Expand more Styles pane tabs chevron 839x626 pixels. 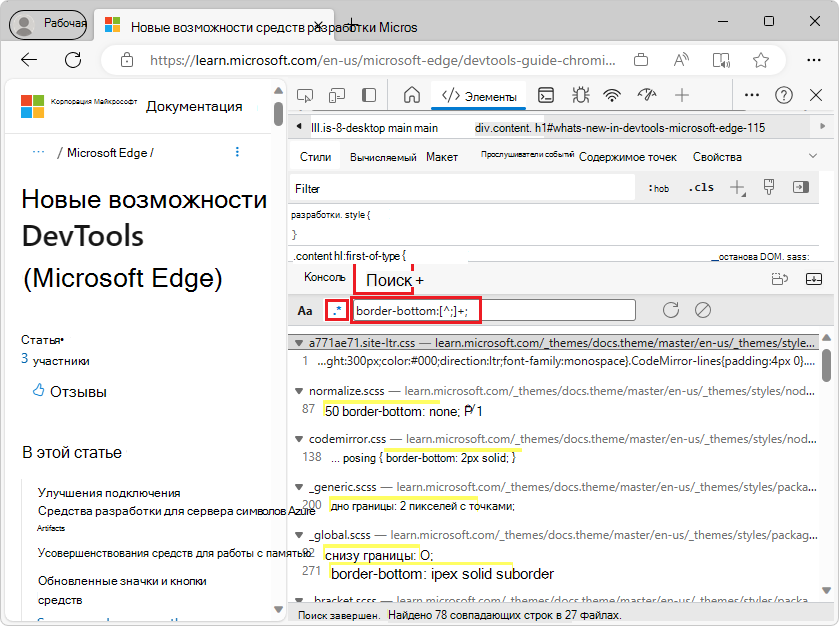(x=813, y=156)
